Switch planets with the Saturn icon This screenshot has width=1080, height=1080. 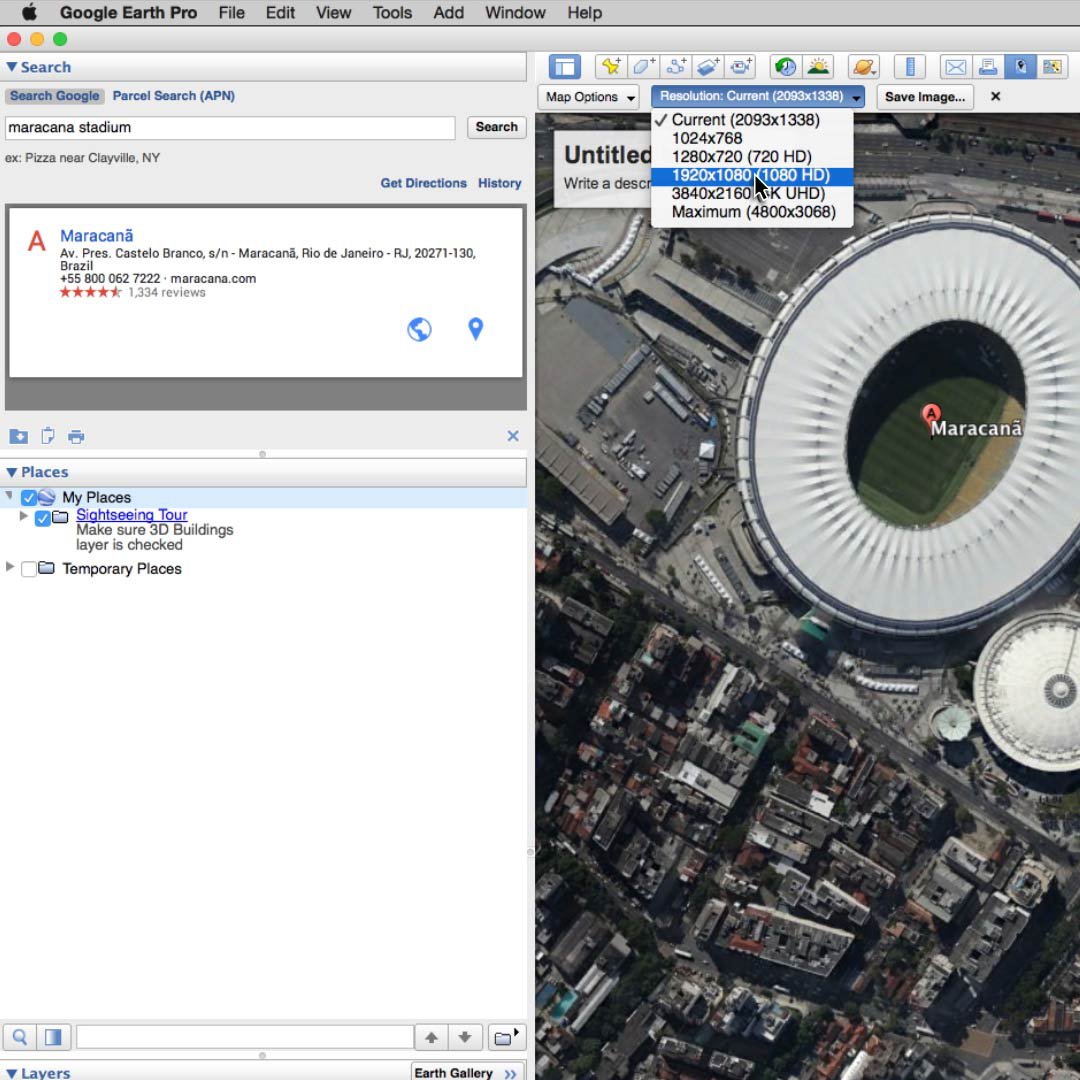coord(864,67)
